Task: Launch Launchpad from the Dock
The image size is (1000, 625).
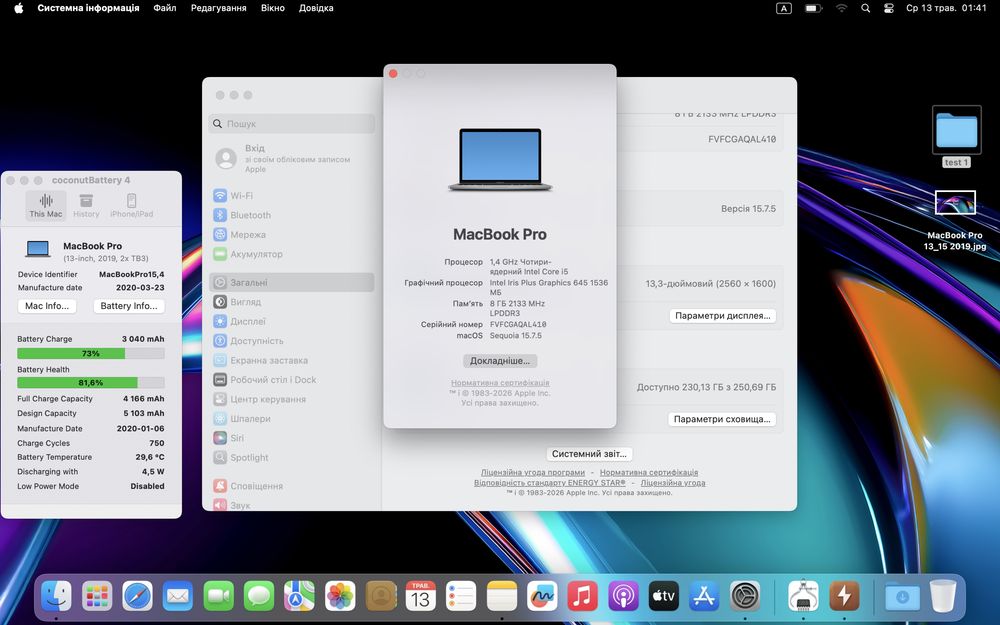Action: pyautogui.click(x=97, y=596)
